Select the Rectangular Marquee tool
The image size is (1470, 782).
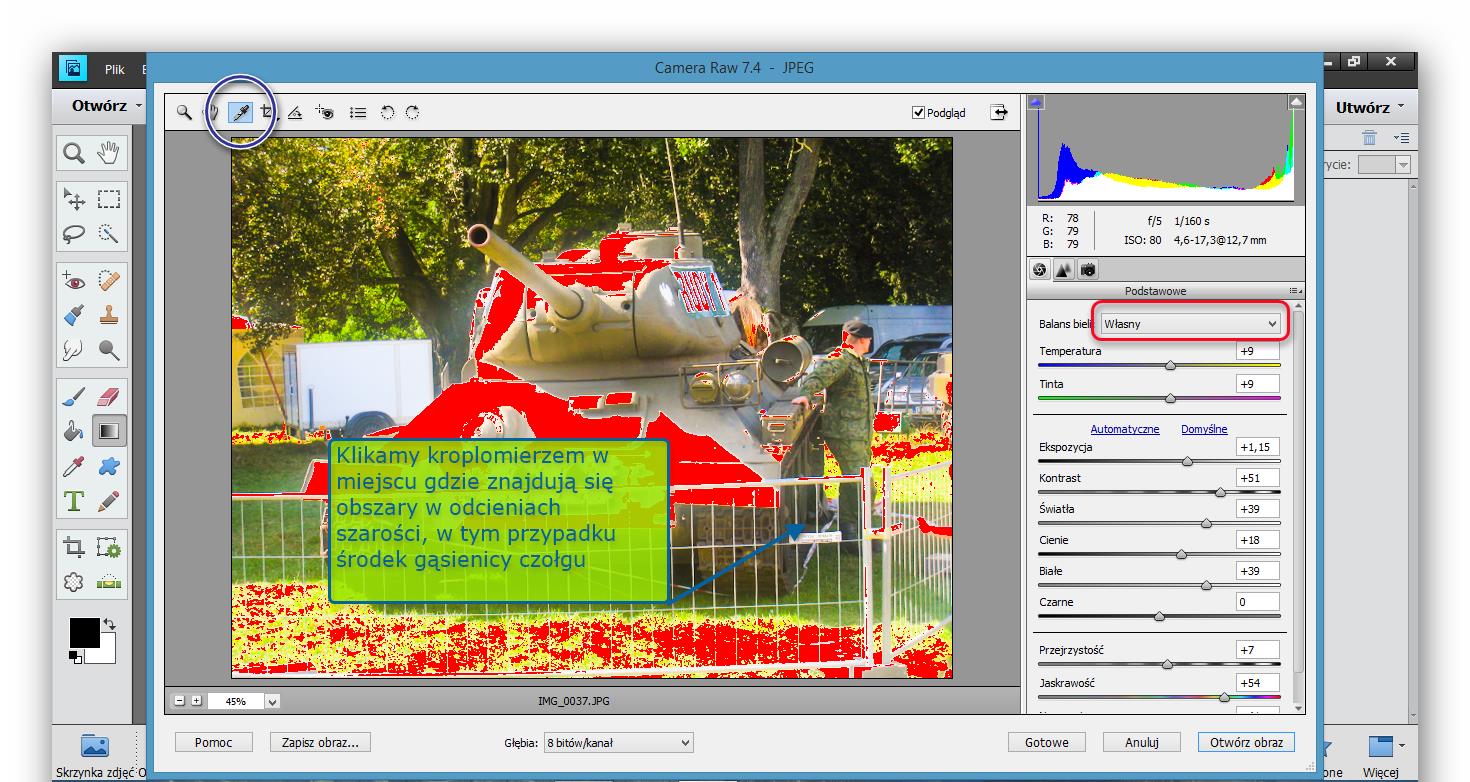click(108, 199)
